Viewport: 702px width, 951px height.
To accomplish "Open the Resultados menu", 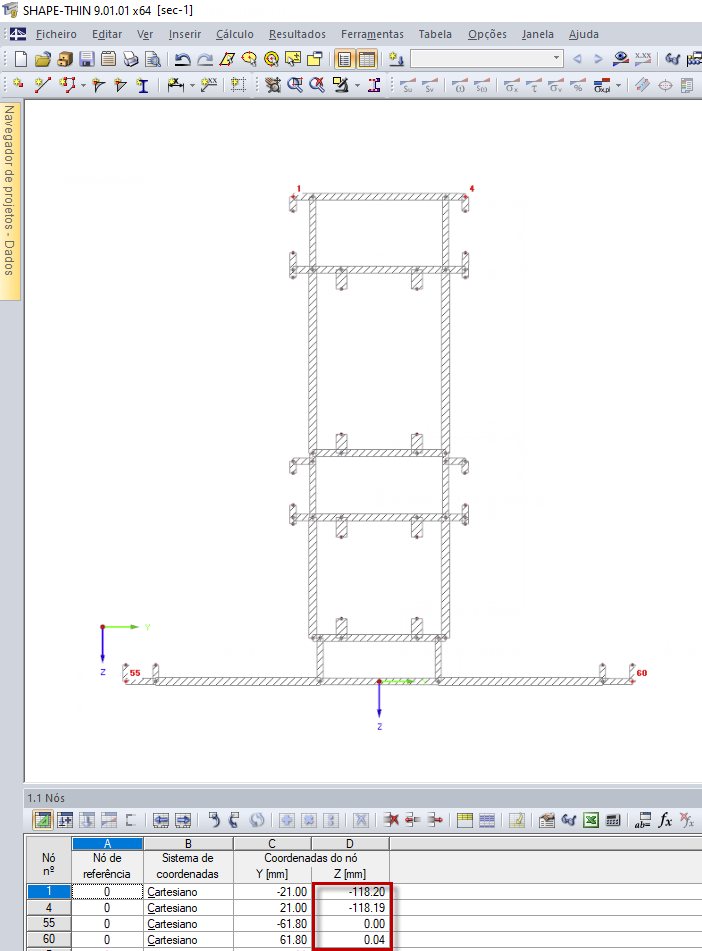I will [297, 34].
